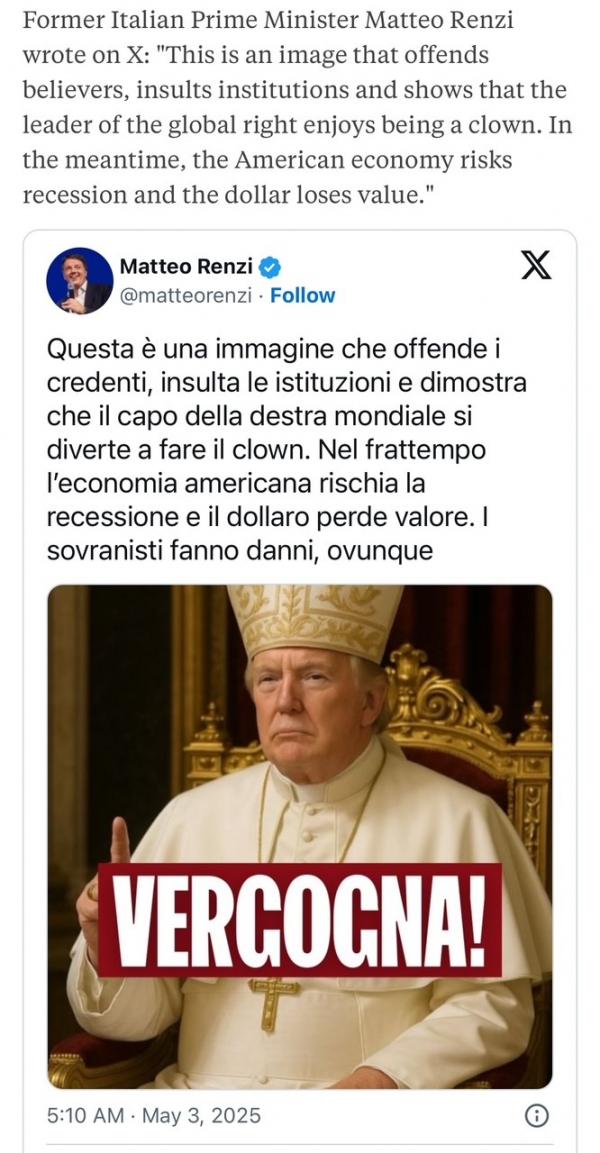This screenshot has height=1153, width=600.
Task: Click the 'Former Italian Prime Minister' opening line
Action: 268,20
